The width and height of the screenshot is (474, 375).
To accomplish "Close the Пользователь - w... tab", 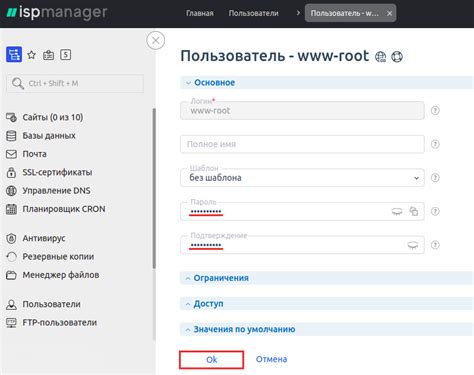I will tap(389, 13).
